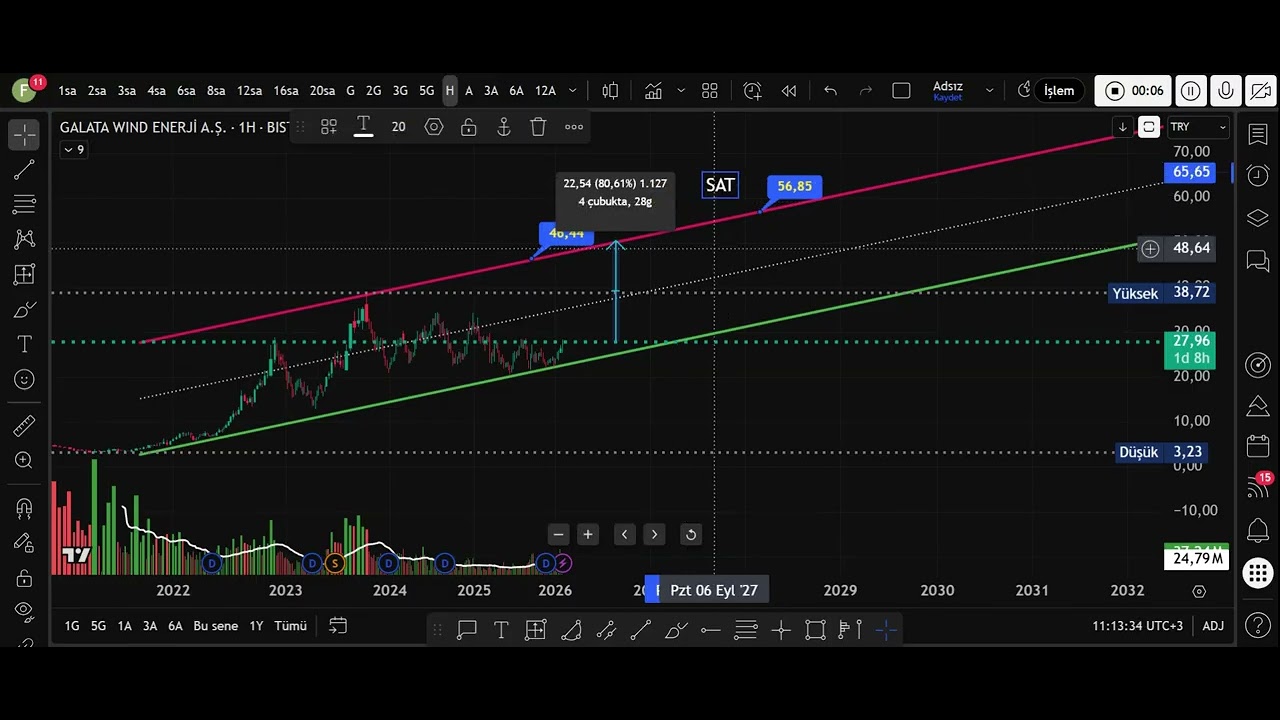Select the 1G date range
1280x720 pixels.
click(x=72, y=626)
